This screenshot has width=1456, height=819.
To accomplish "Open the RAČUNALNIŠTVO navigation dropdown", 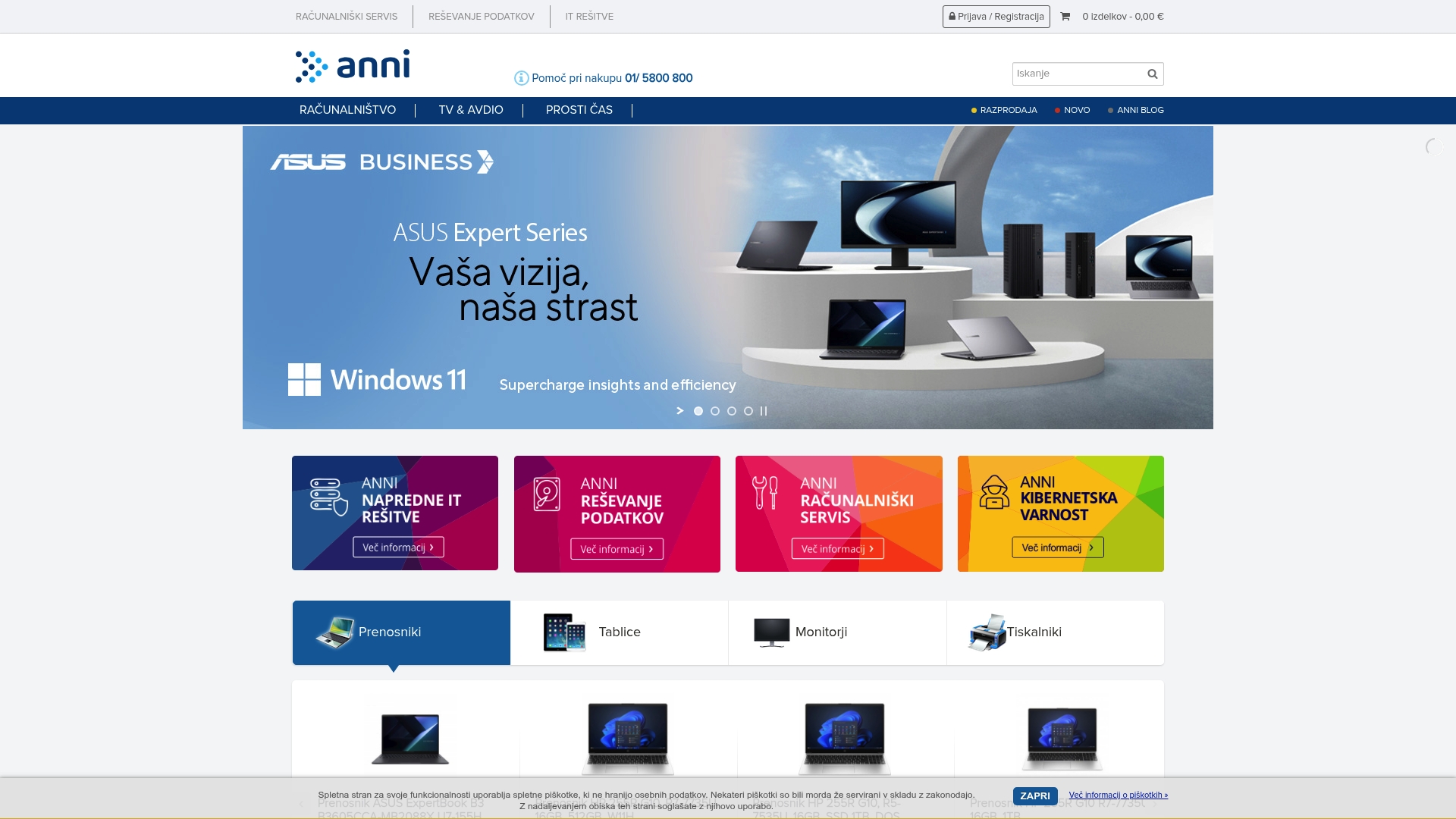I will click(347, 110).
